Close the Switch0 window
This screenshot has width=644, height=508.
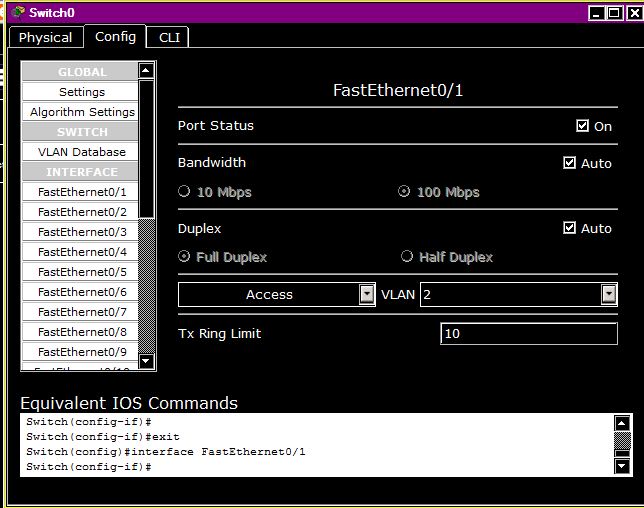[634, 13]
